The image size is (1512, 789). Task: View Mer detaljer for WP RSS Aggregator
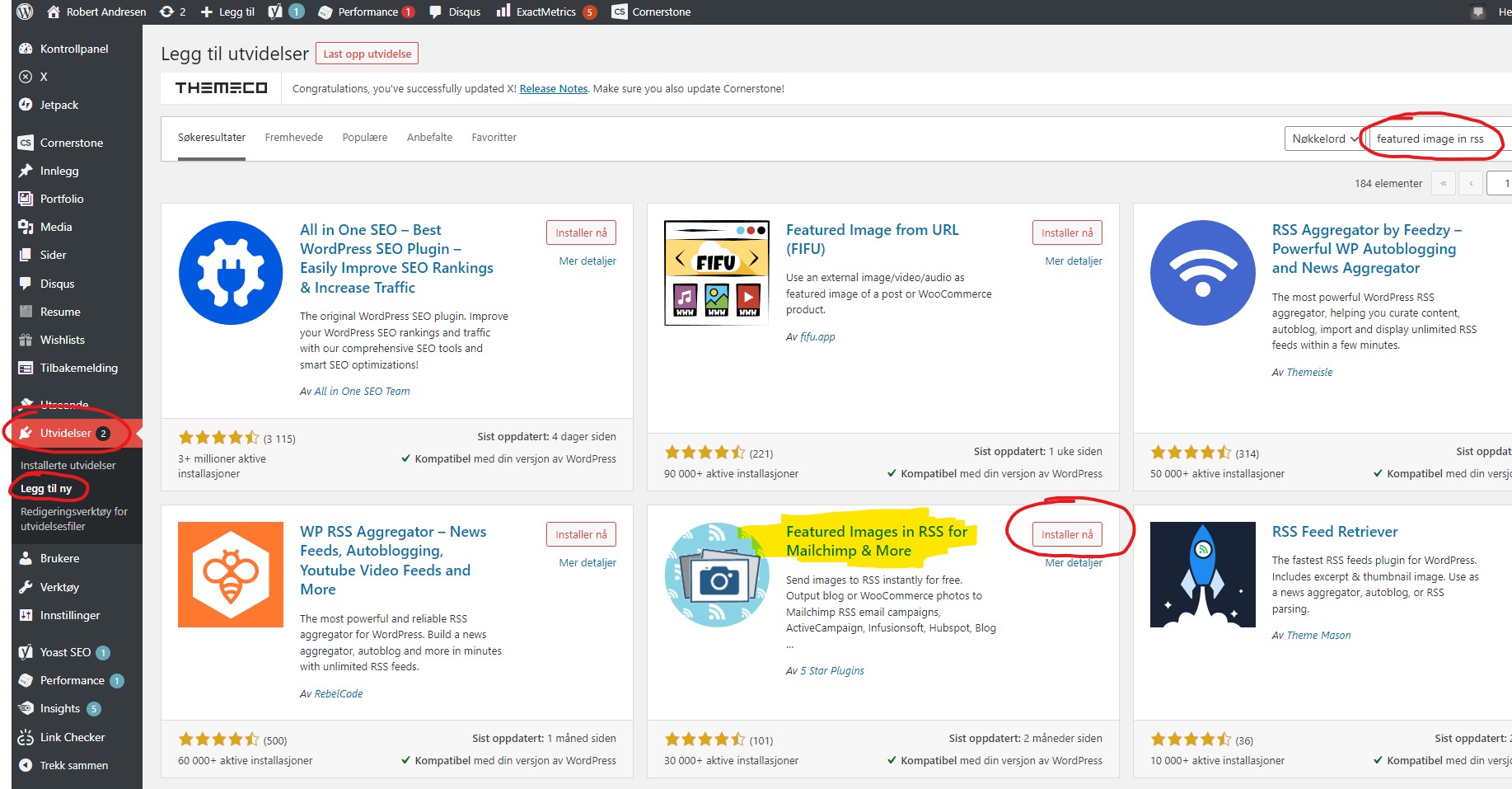(x=587, y=562)
